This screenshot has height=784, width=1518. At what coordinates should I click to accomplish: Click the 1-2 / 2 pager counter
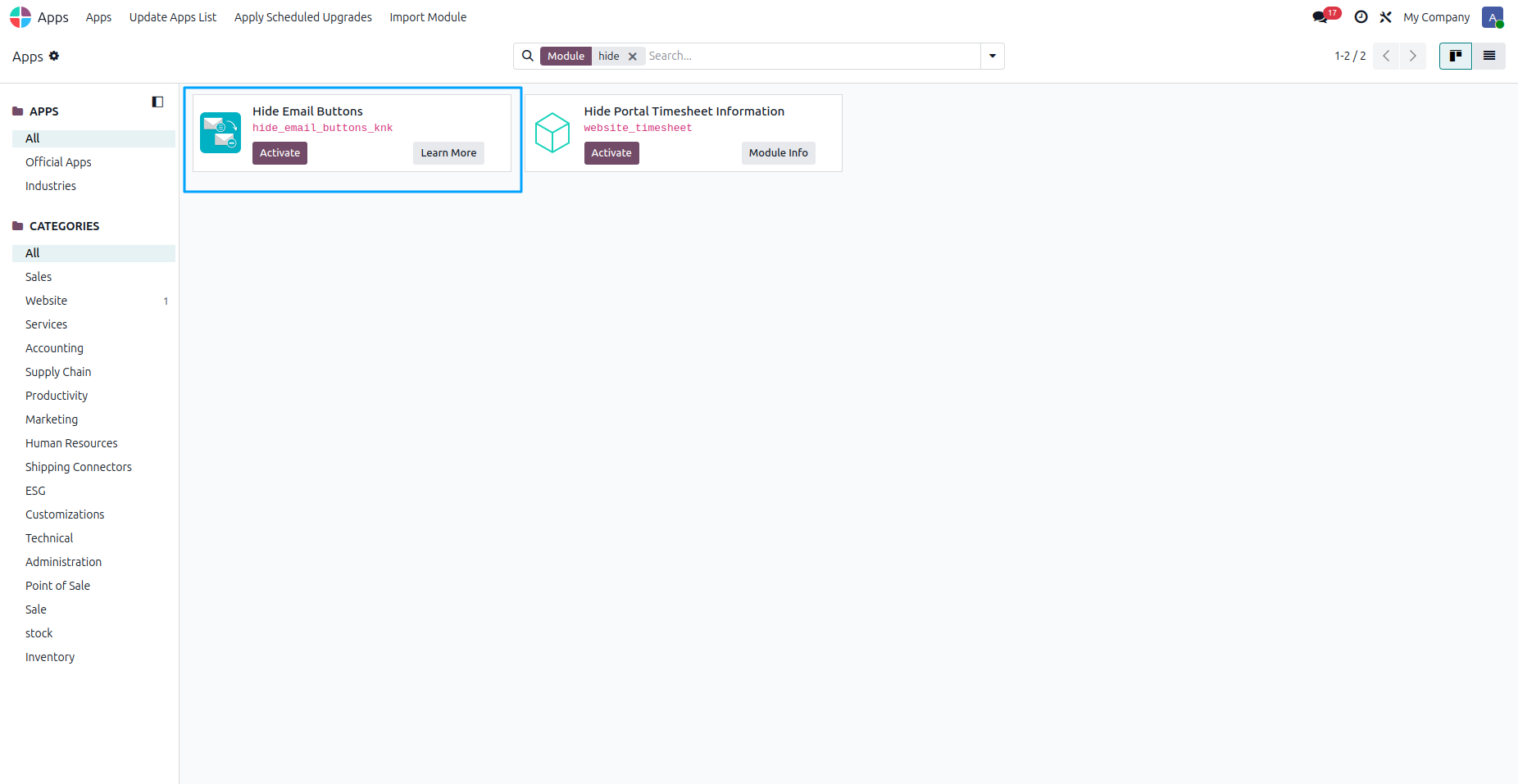click(1350, 56)
